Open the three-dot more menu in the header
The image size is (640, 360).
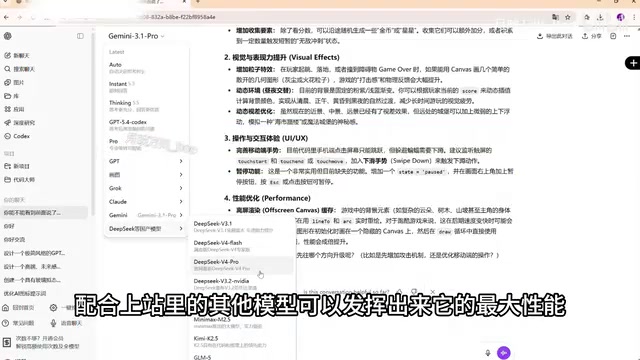click(x=627, y=36)
